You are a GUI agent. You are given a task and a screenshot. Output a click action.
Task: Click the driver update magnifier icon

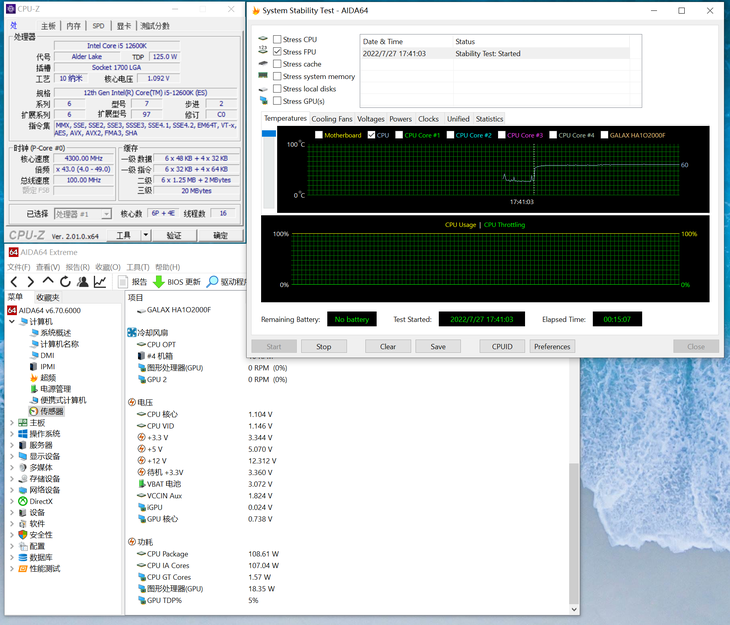point(212,282)
